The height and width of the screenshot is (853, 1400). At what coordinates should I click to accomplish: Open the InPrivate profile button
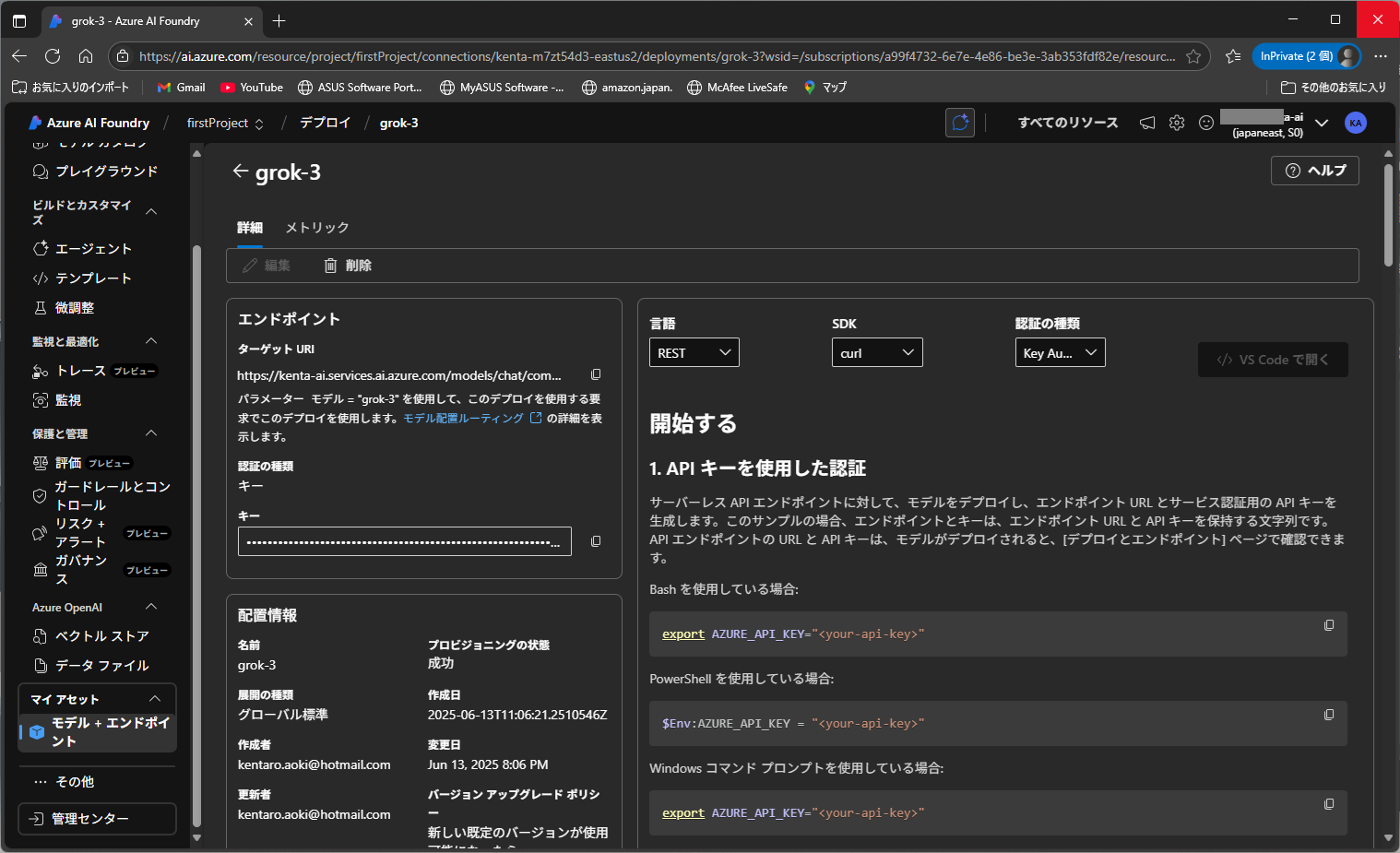pyautogui.click(x=1306, y=56)
